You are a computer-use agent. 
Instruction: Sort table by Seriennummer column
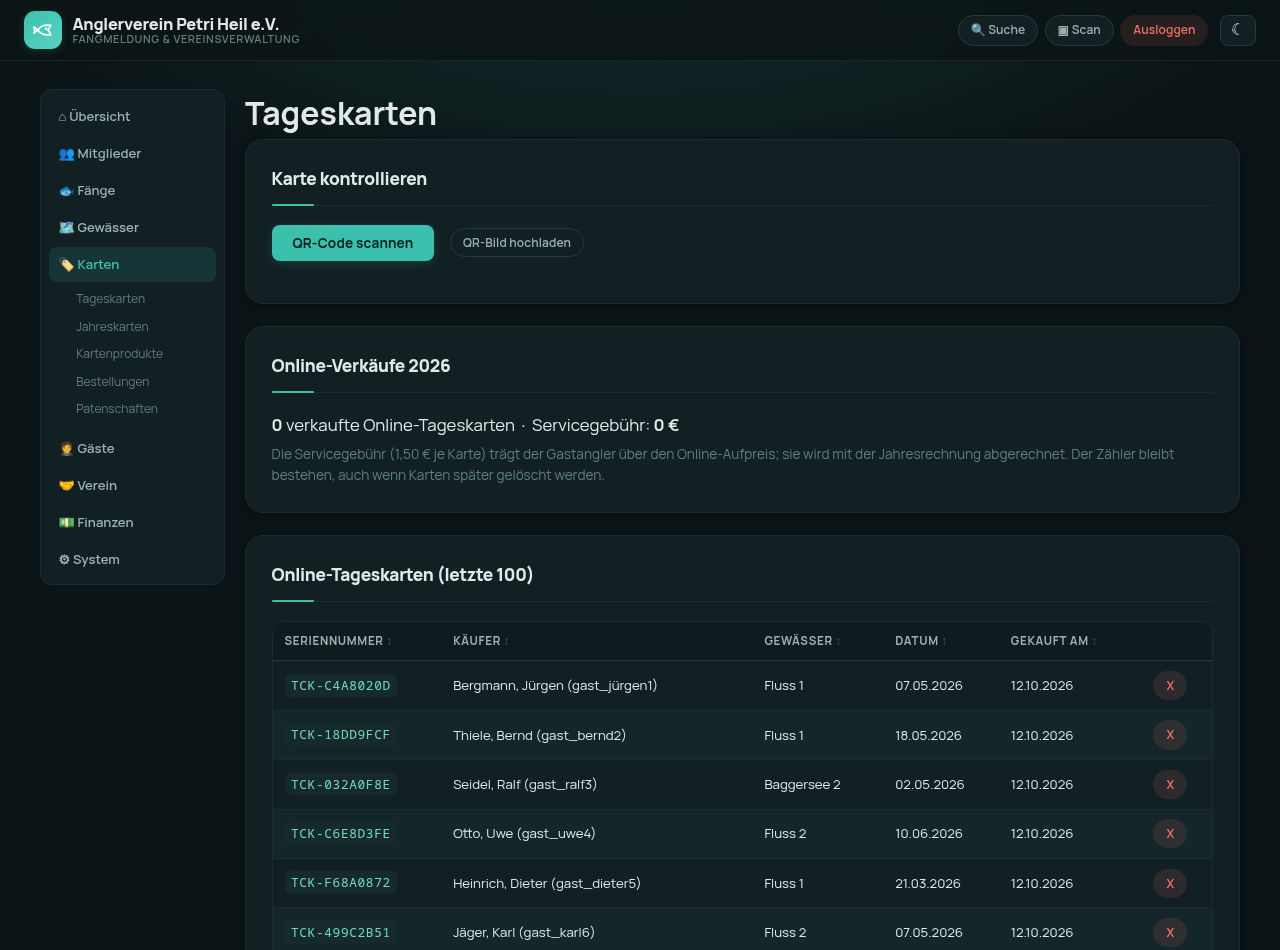pos(338,641)
